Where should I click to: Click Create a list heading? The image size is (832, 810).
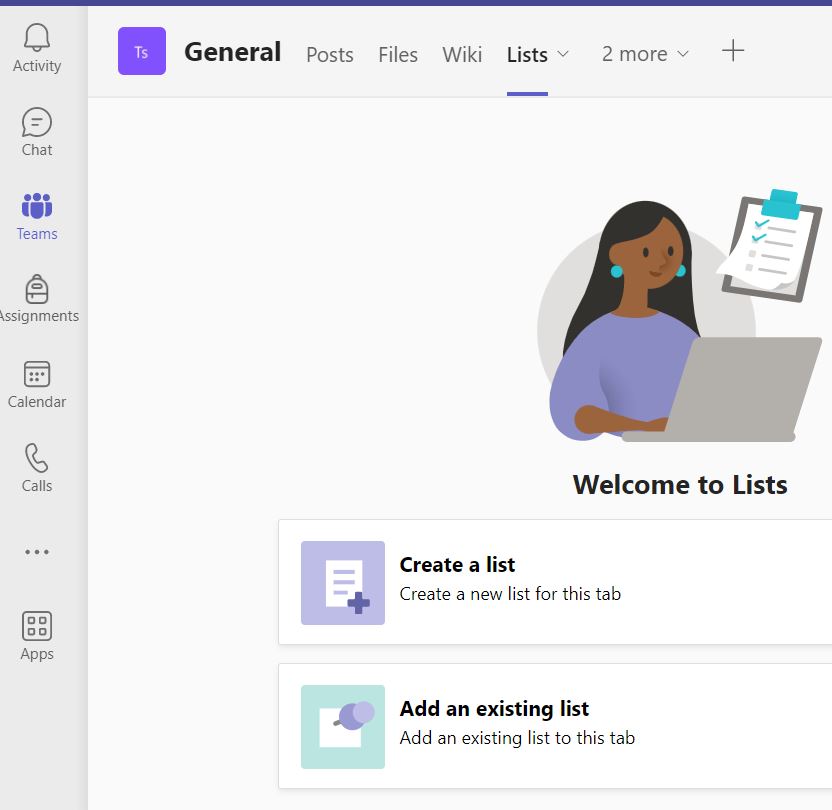457,565
